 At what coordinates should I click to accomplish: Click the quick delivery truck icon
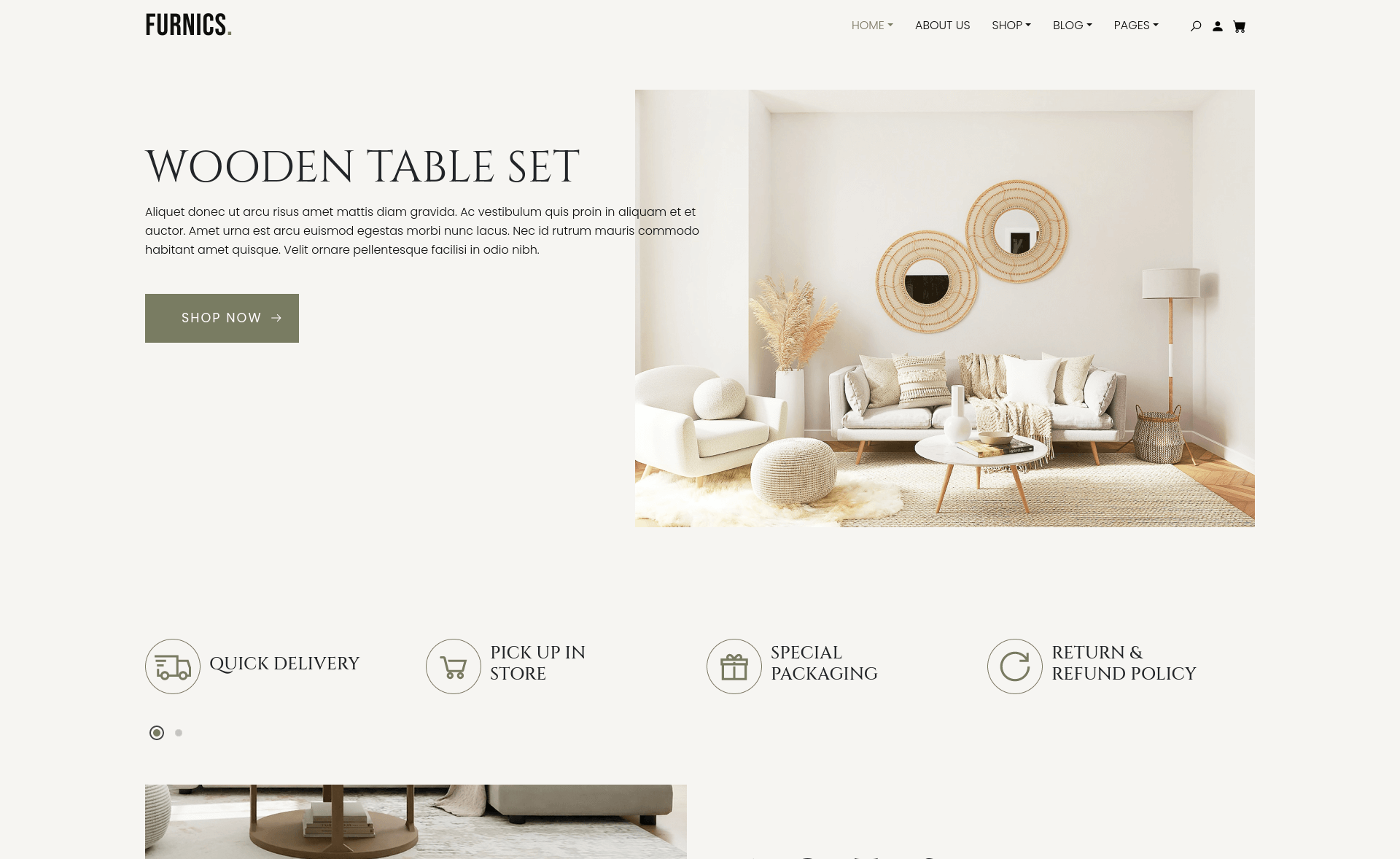172,666
